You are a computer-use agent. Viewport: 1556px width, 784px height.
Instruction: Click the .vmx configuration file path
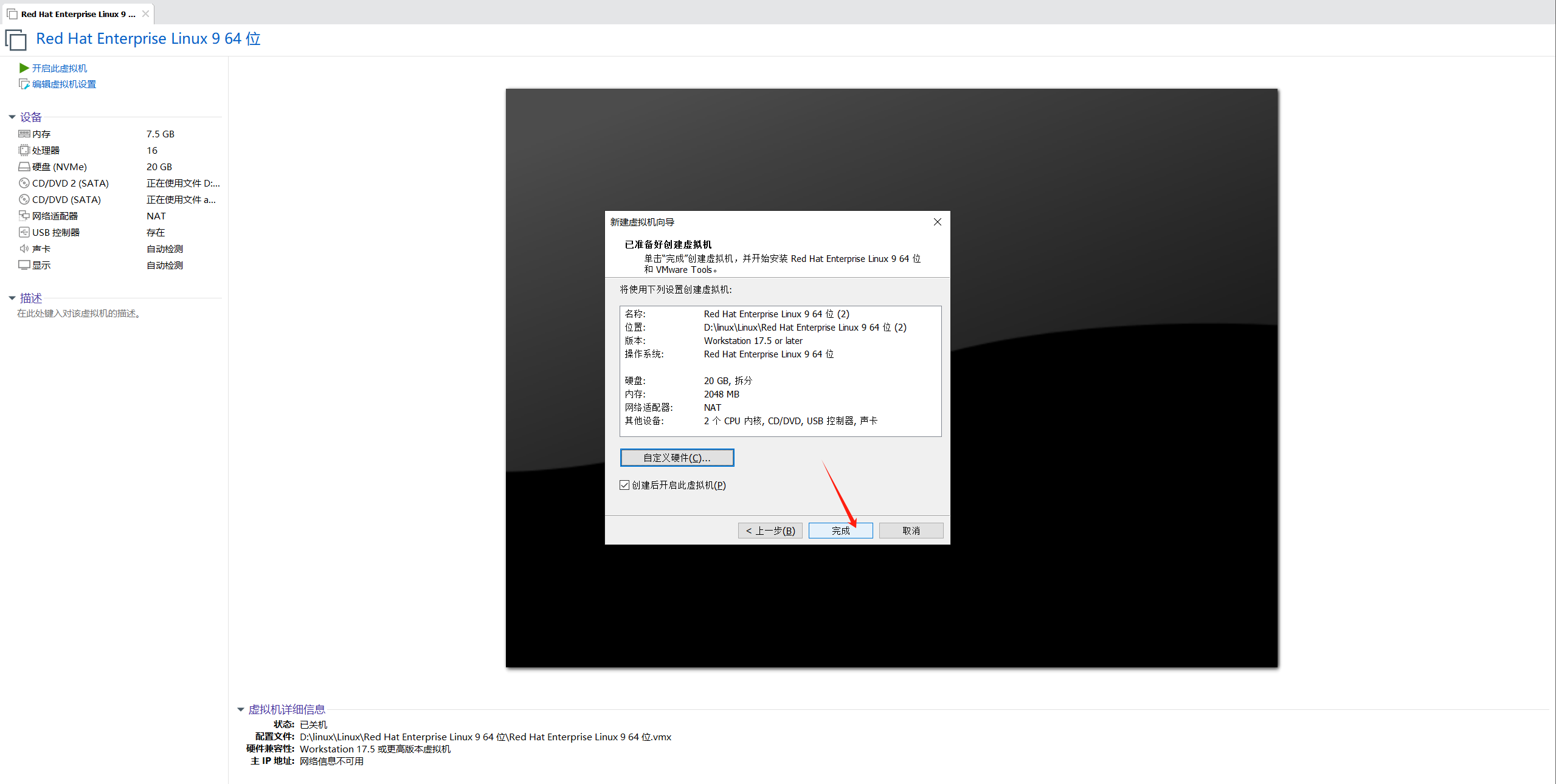(485, 737)
